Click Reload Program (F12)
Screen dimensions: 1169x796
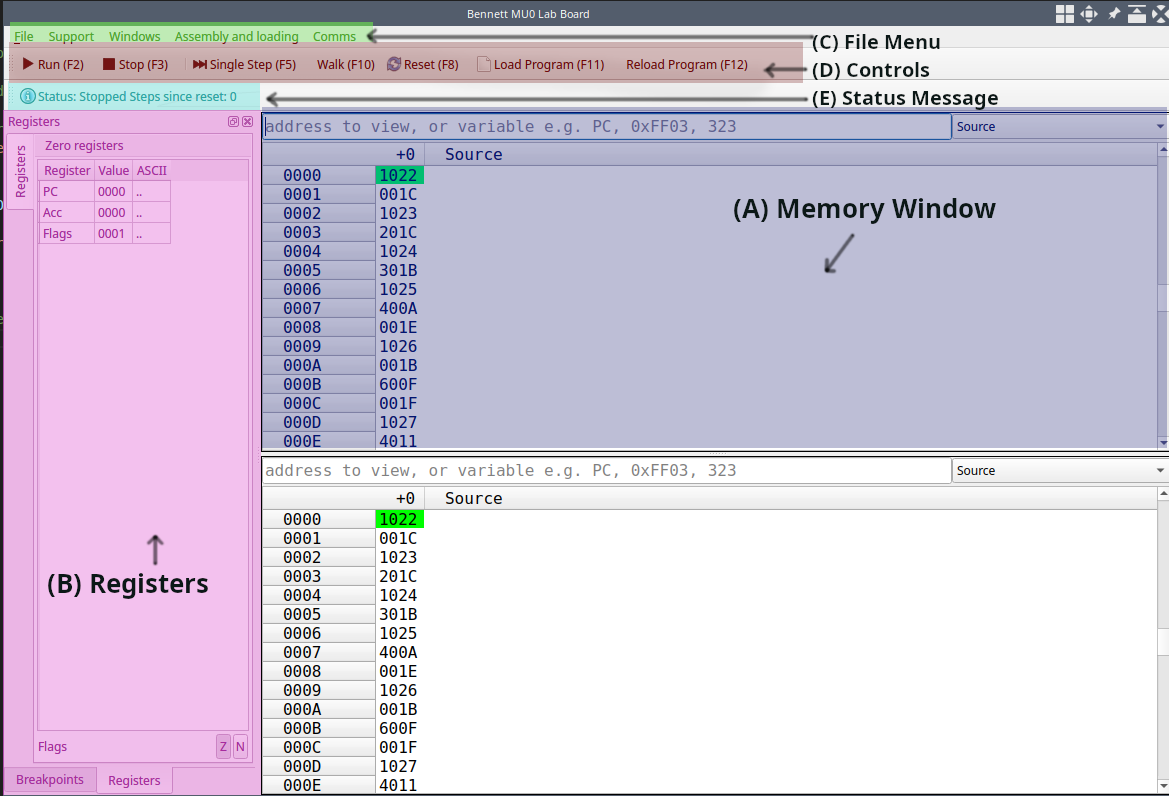[686, 65]
